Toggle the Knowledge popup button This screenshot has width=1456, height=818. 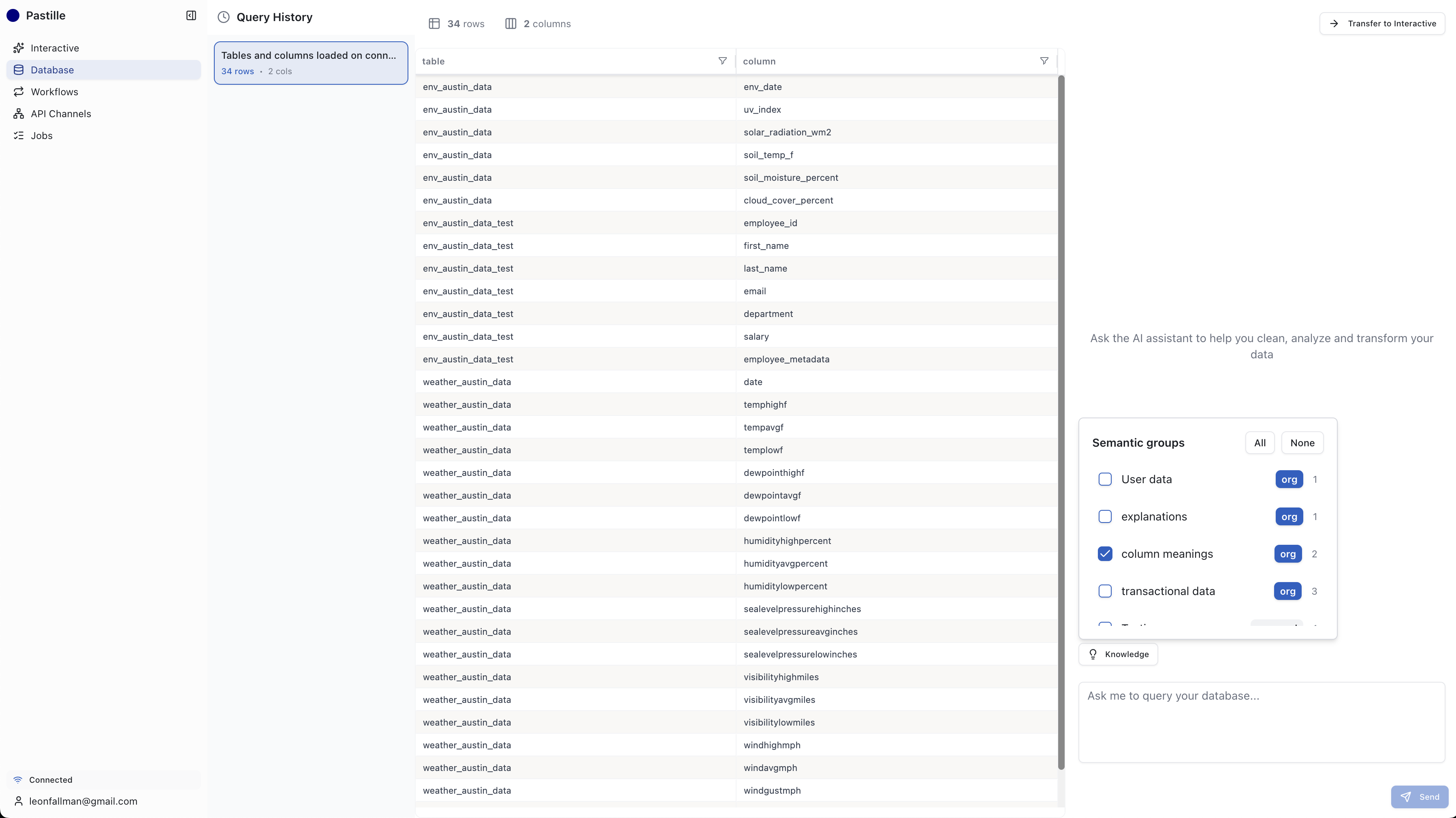pyautogui.click(x=1118, y=654)
